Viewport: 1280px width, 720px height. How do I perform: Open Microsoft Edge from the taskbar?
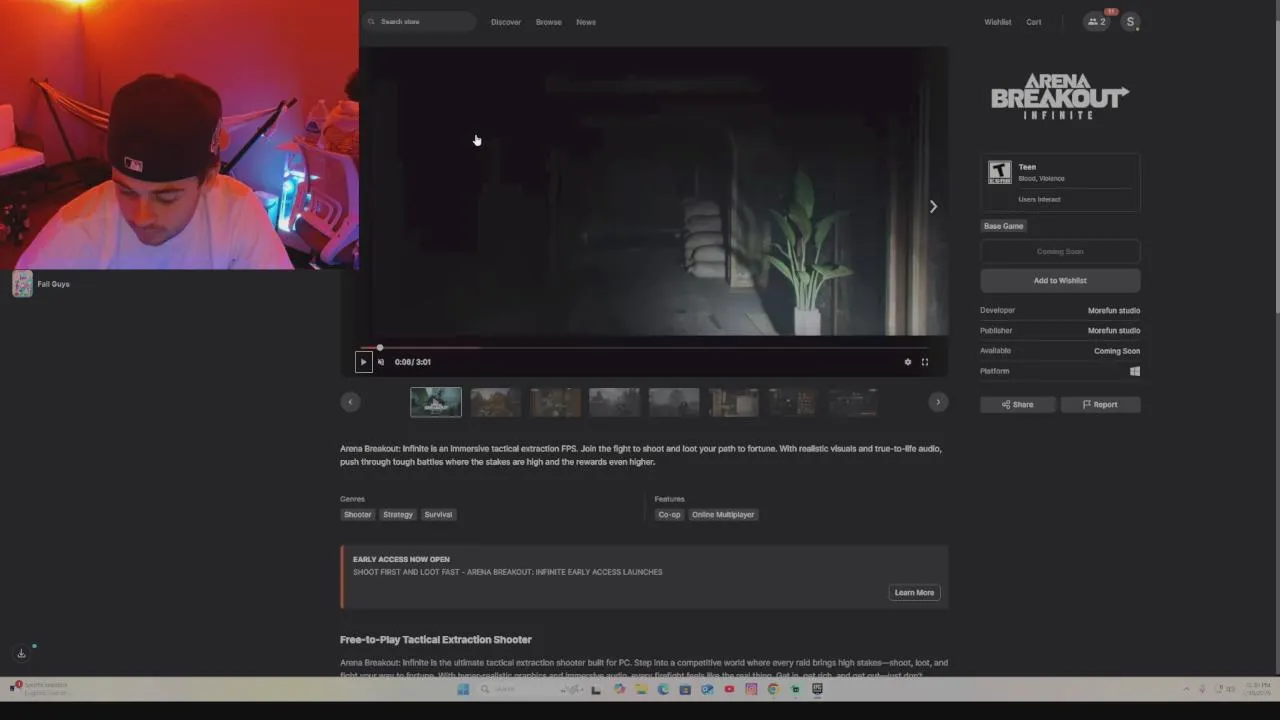663,689
